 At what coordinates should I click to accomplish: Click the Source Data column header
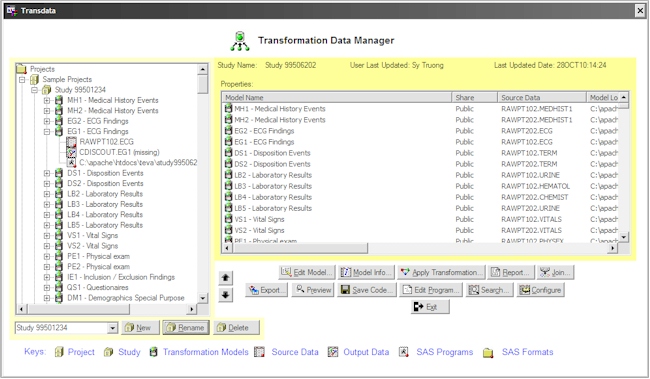tap(541, 97)
